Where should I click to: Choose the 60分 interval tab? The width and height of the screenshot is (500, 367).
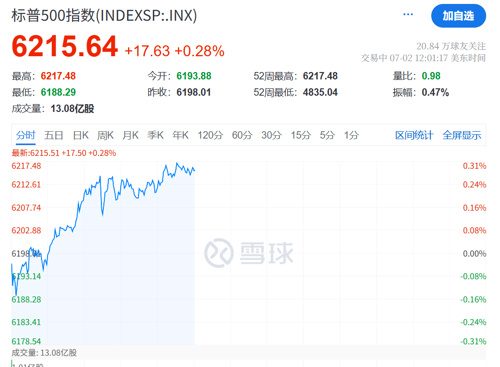coord(242,135)
